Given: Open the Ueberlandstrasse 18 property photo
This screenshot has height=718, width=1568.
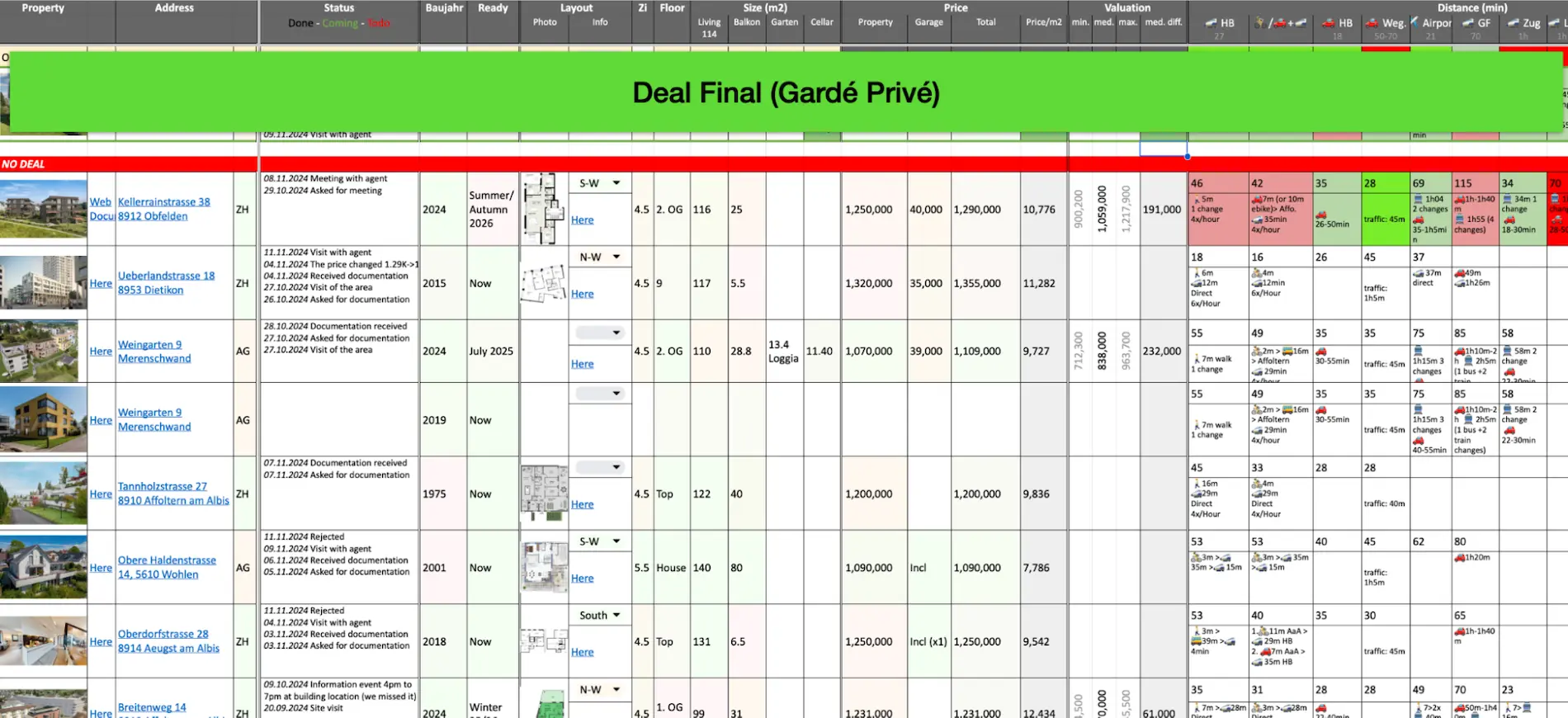Looking at the screenshot, I should [x=44, y=283].
